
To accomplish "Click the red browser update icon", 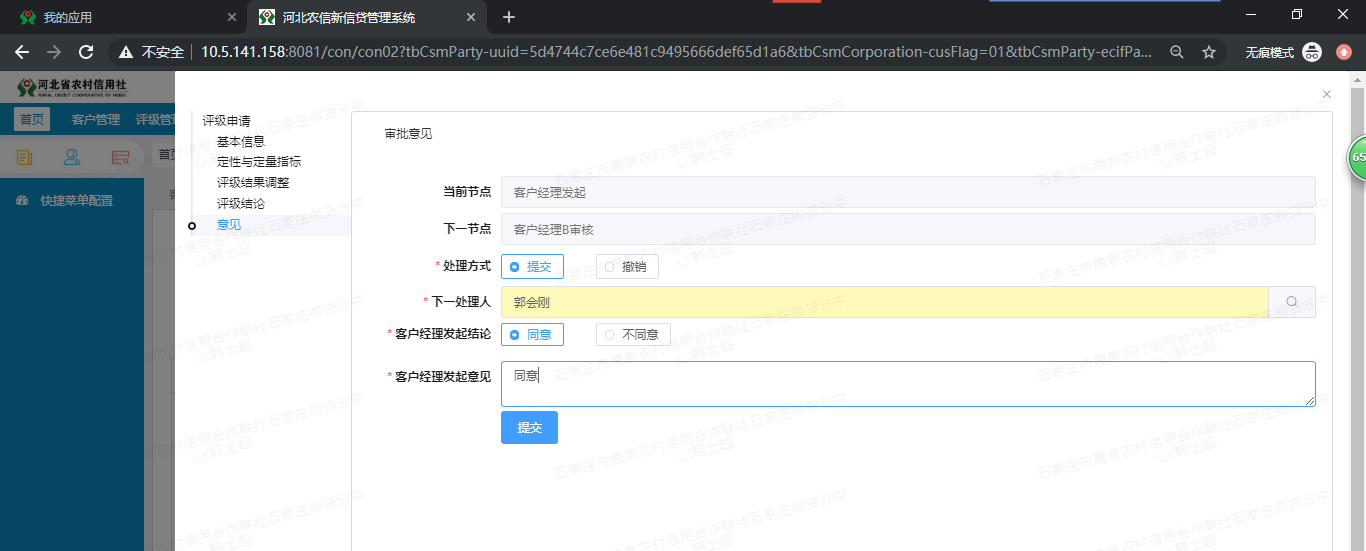I will [x=1344, y=52].
